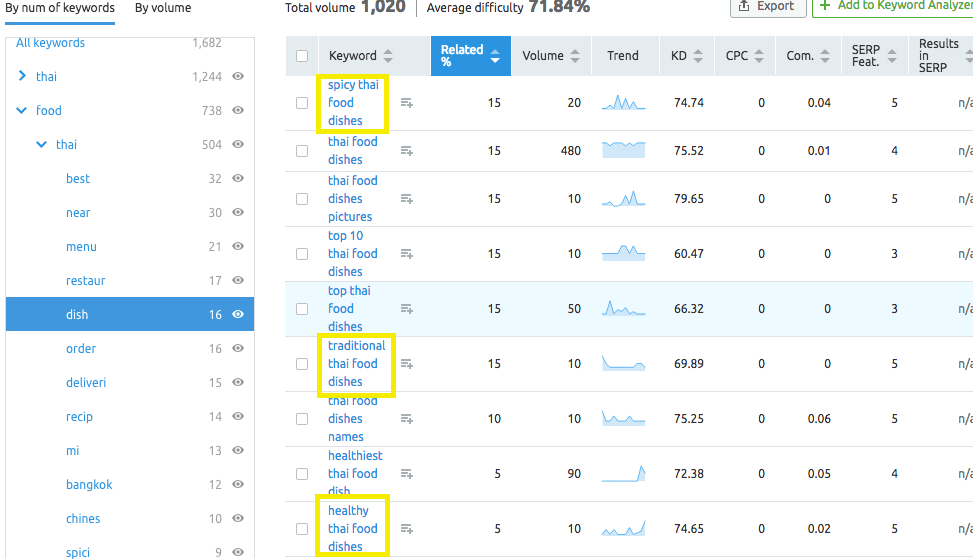This screenshot has height=559, width=973.
Task: Check the 'top 10 thai food dishes' checkbox
Action: click(302, 254)
